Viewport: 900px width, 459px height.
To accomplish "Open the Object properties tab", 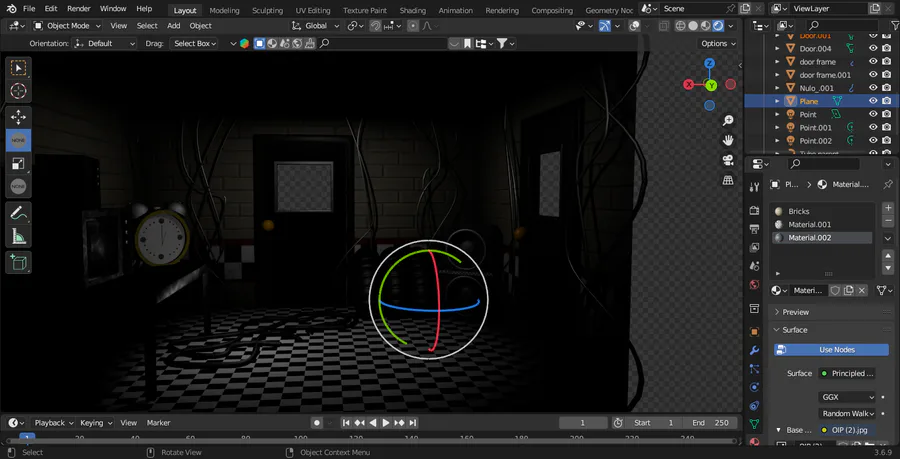I will [x=755, y=332].
